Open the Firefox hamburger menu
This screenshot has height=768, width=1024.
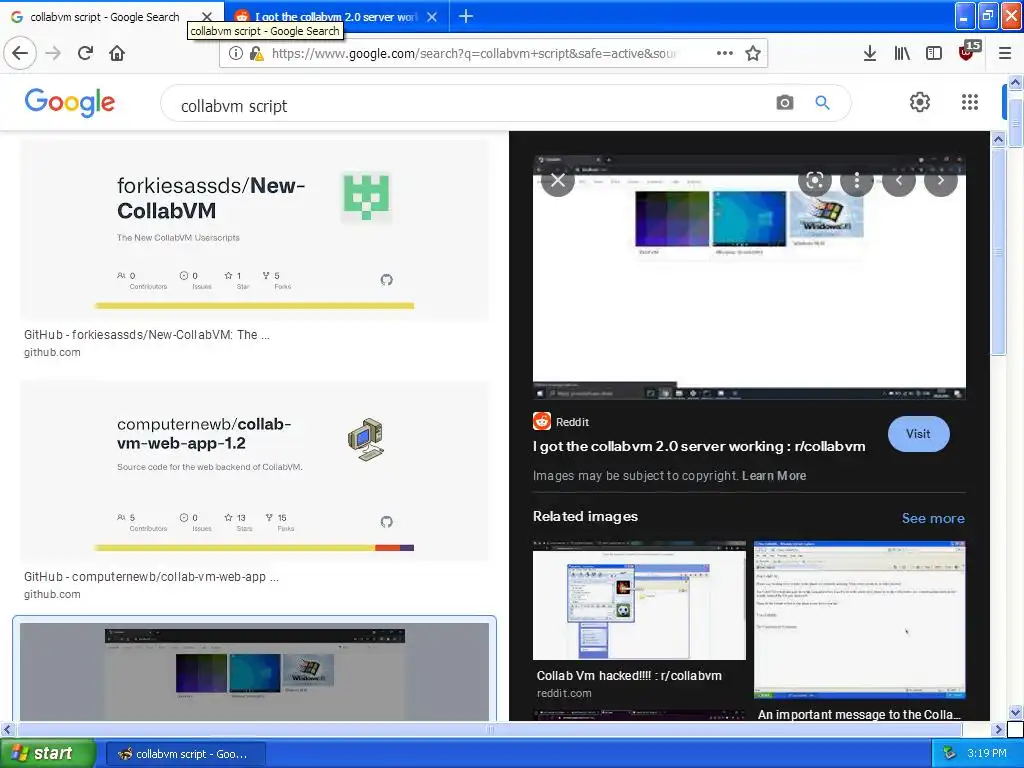1005,53
